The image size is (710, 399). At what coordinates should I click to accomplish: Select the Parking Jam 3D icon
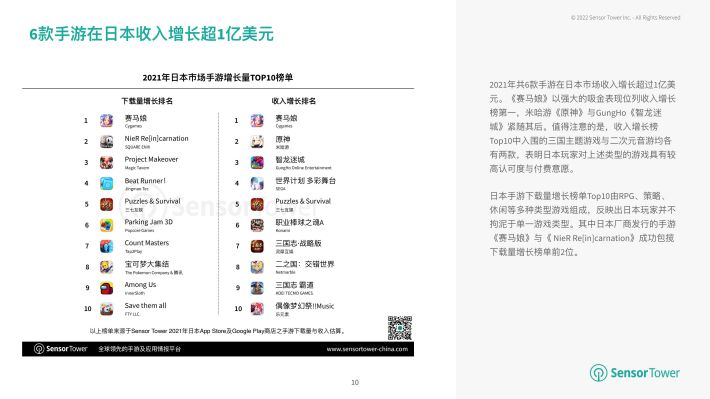click(x=106, y=225)
